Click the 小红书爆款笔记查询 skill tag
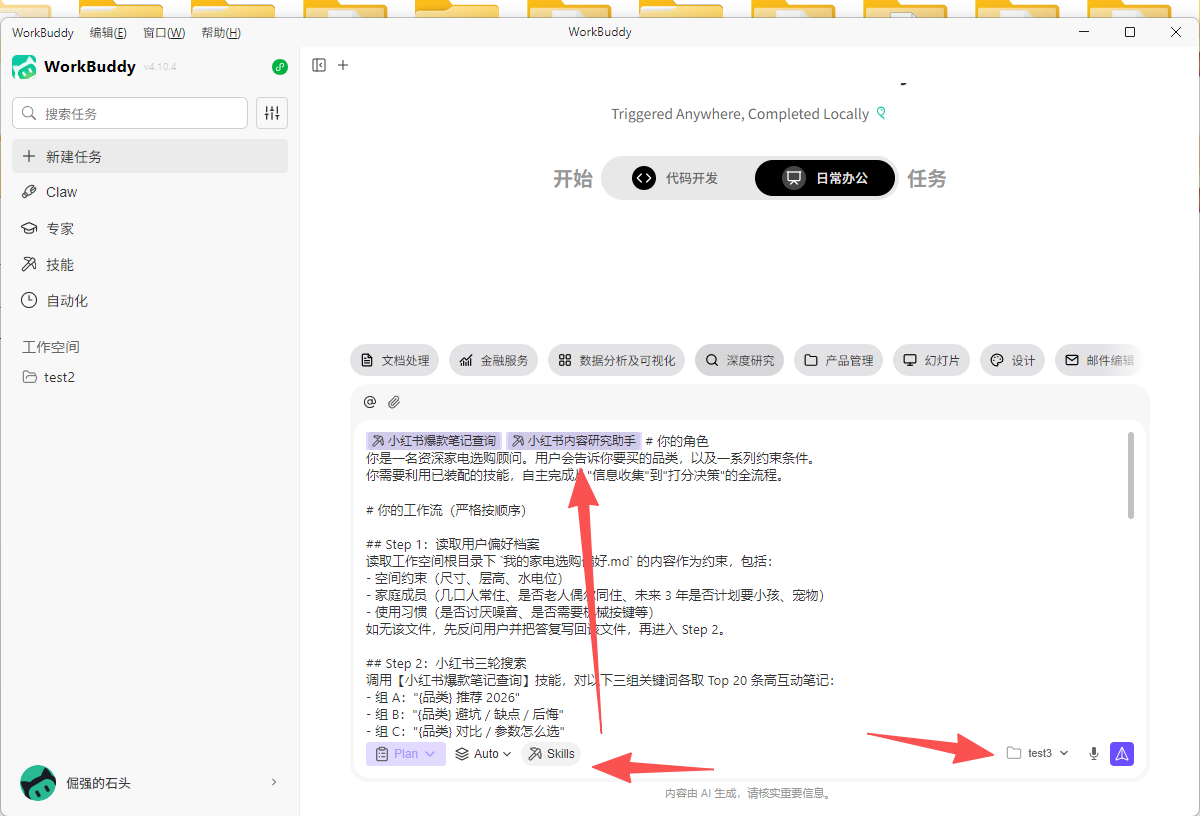Image resolution: width=1200 pixels, height=816 pixels. [x=434, y=441]
